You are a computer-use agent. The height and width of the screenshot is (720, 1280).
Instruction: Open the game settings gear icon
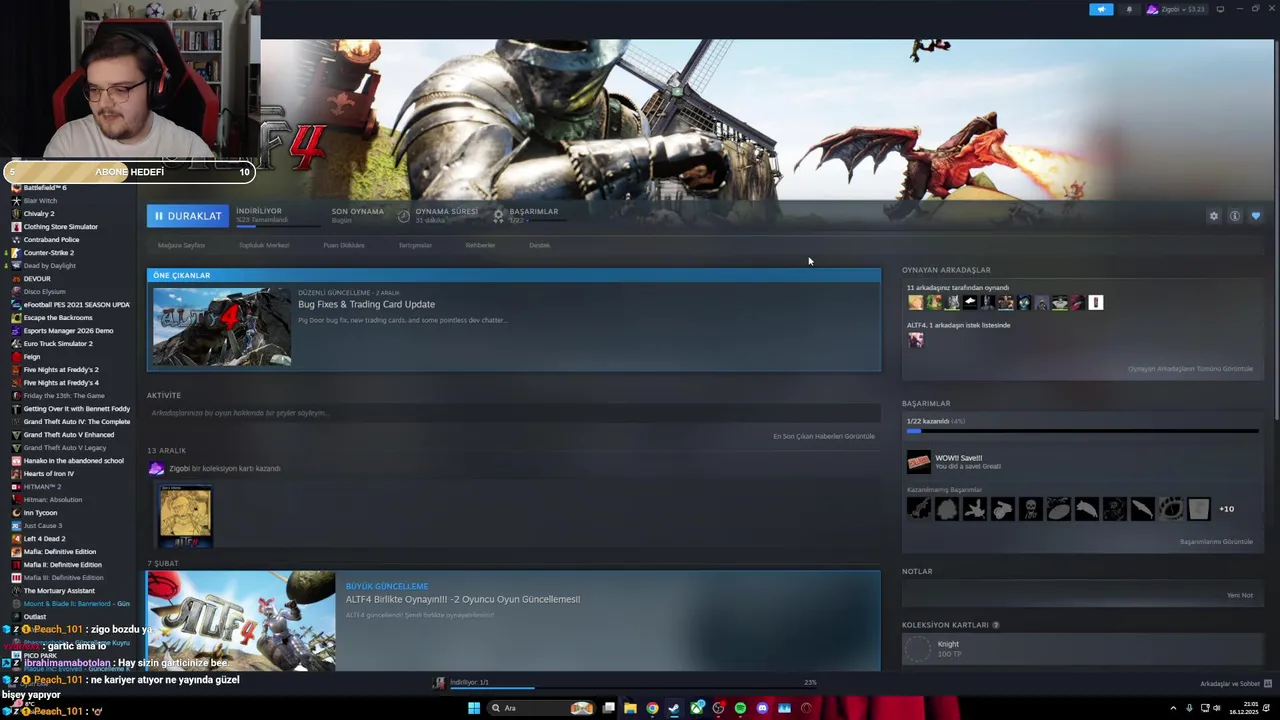click(x=1214, y=216)
